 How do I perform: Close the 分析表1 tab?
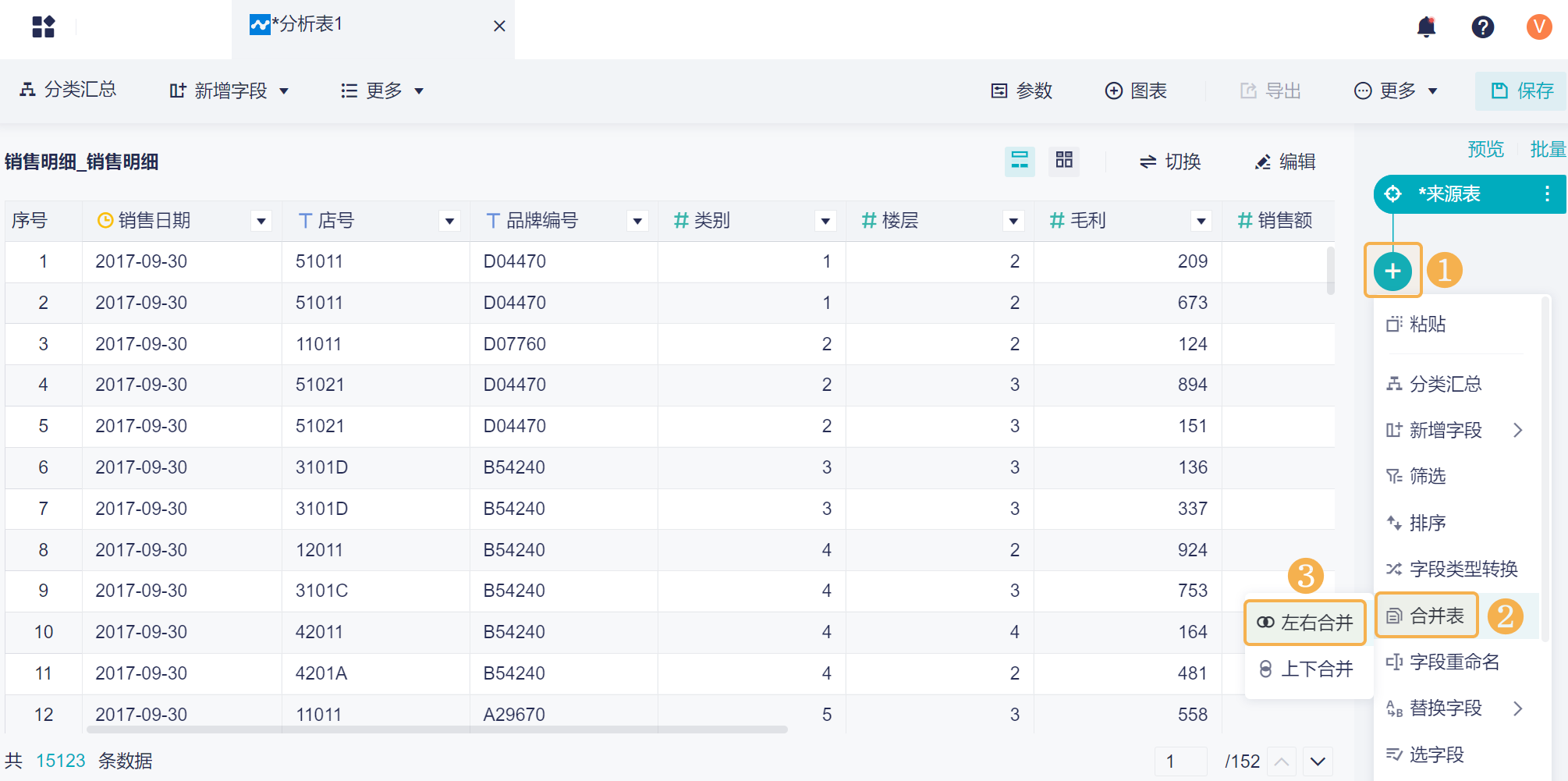(x=499, y=27)
